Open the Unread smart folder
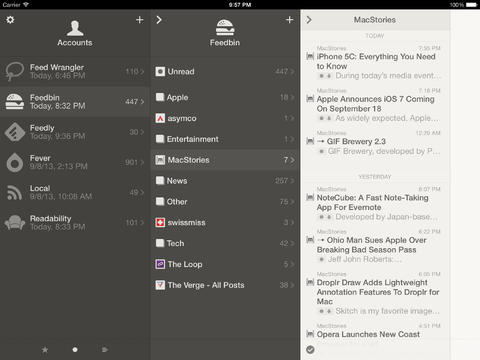 tap(225, 71)
